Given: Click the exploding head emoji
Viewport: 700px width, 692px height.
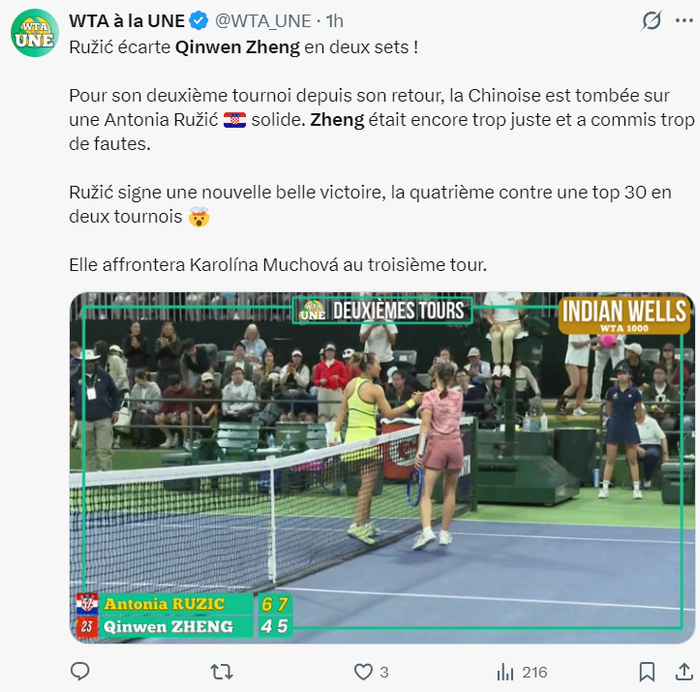Looking at the screenshot, I should (199, 217).
